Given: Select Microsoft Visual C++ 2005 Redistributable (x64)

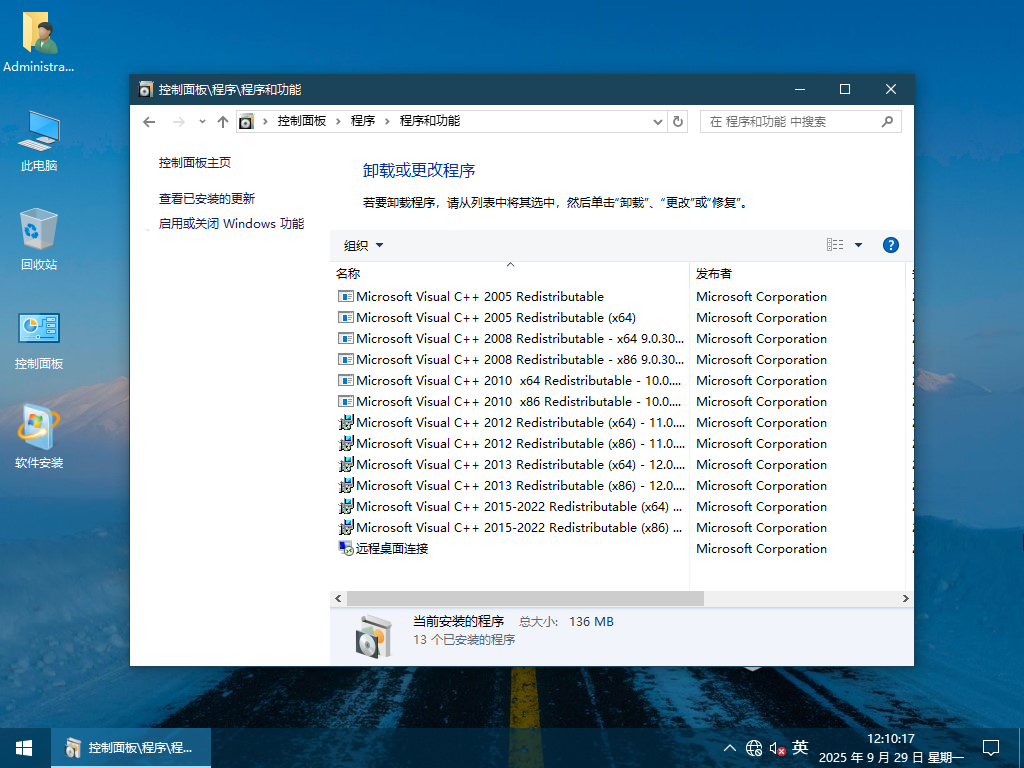Looking at the screenshot, I should click(495, 318).
